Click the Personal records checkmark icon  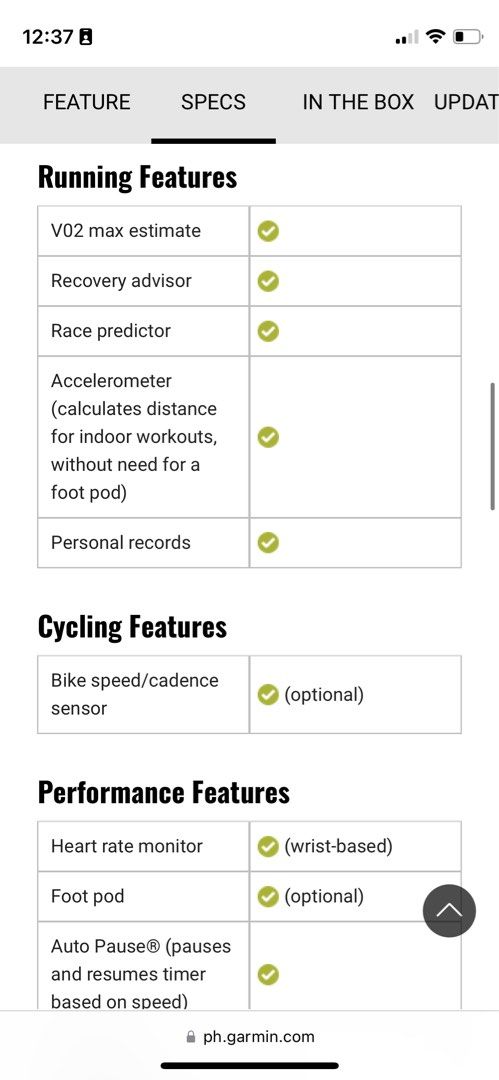pyautogui.click(x=268, y=543)
